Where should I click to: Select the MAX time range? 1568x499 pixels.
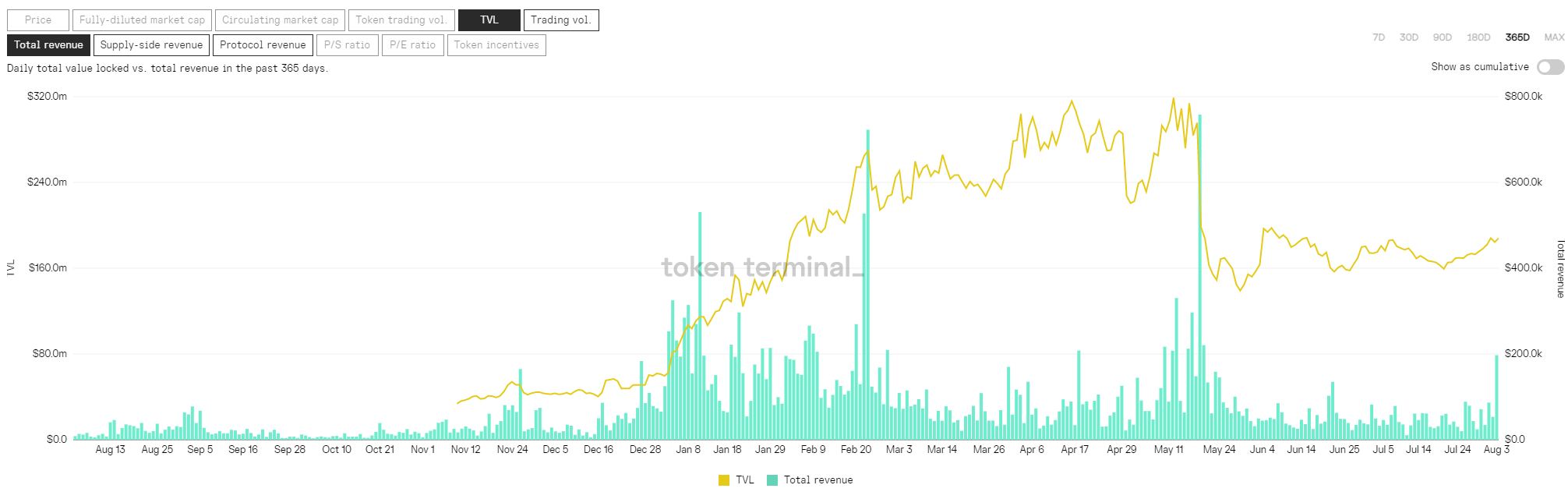point(1554,37)
